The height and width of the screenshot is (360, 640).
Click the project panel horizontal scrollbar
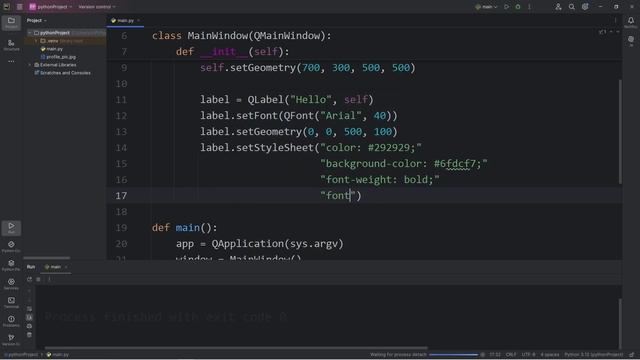click(x=47, y=258)
